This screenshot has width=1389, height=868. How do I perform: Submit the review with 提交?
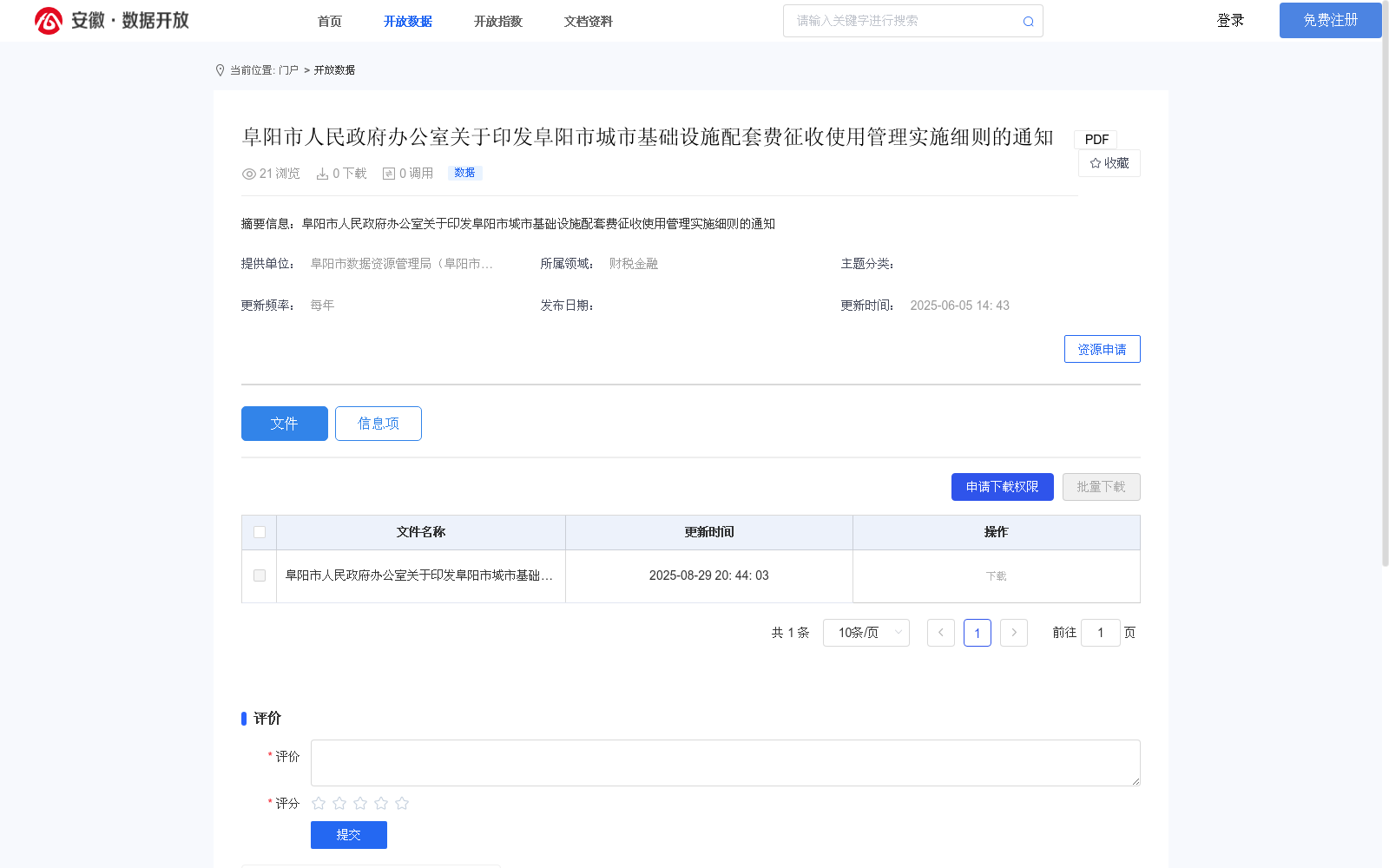tap(349, 835)
